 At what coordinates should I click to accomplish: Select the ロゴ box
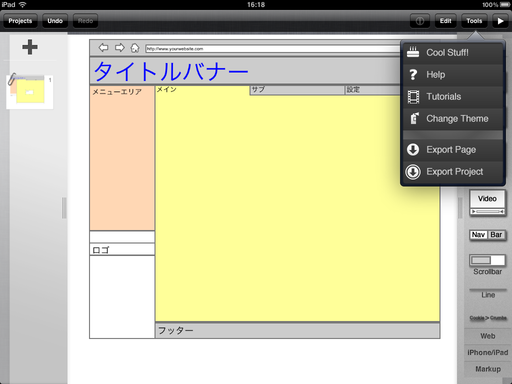click(x=122, y=249)
